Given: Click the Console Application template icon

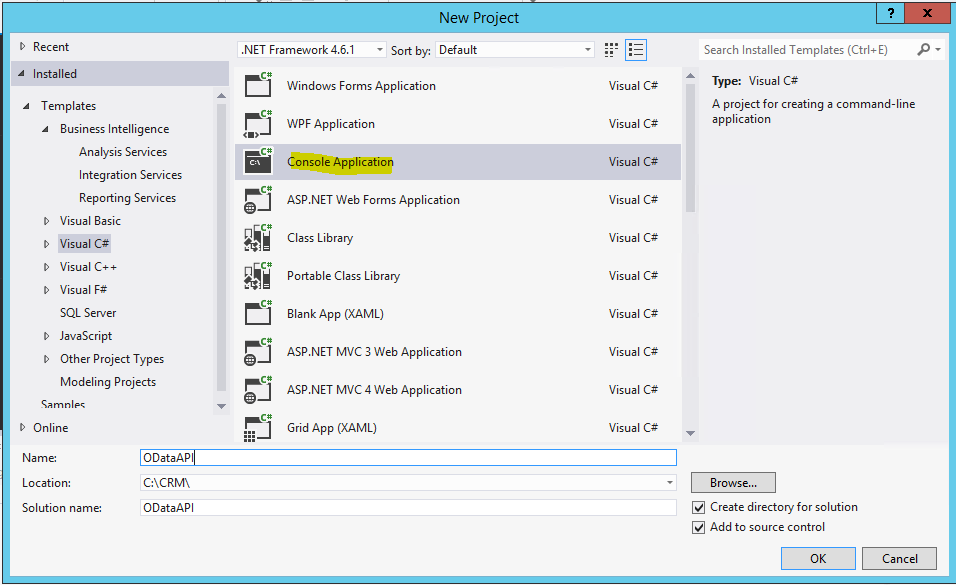Looking at the screenshot, I should pyautogui.click(x=258, y=161).
